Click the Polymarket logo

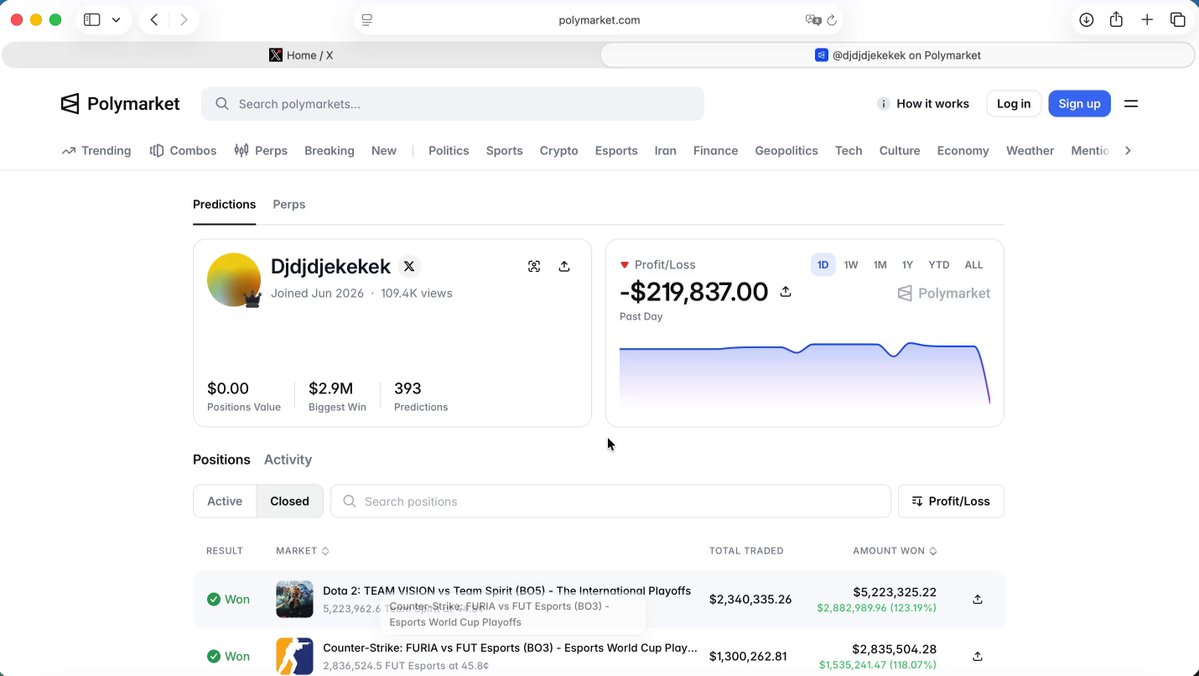point(120,104)
